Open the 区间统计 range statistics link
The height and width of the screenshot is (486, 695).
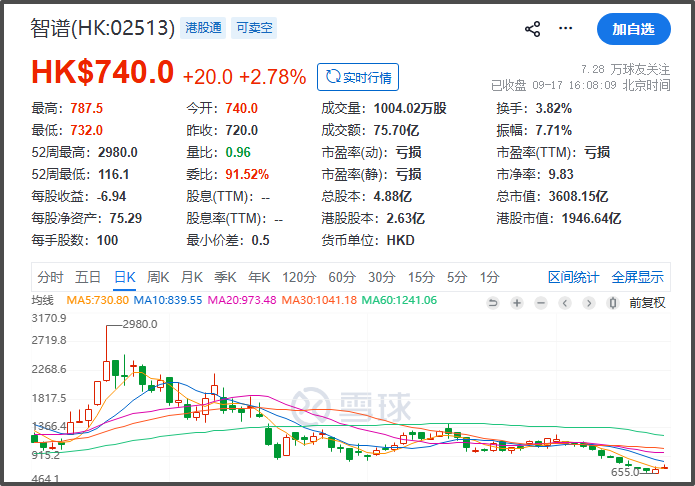pos(574,278)
